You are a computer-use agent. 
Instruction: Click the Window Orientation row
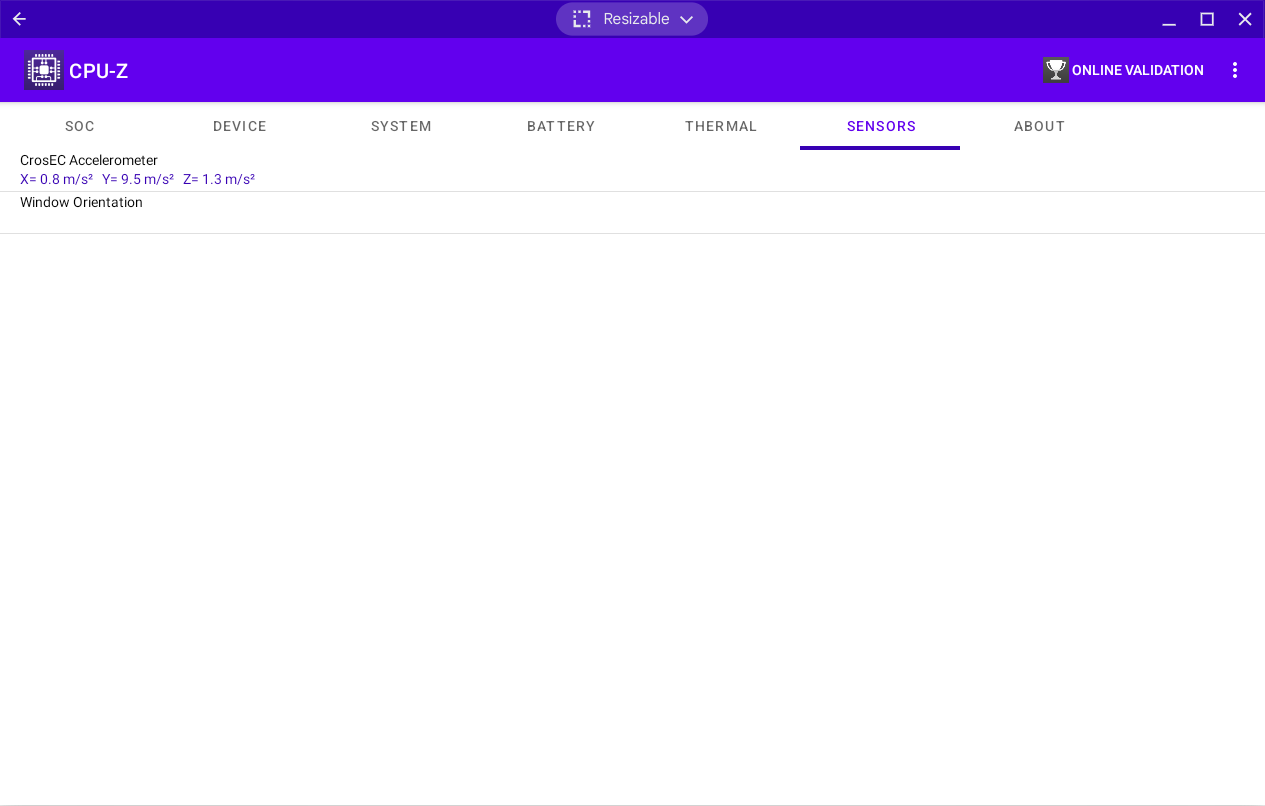tap(632, 212)
